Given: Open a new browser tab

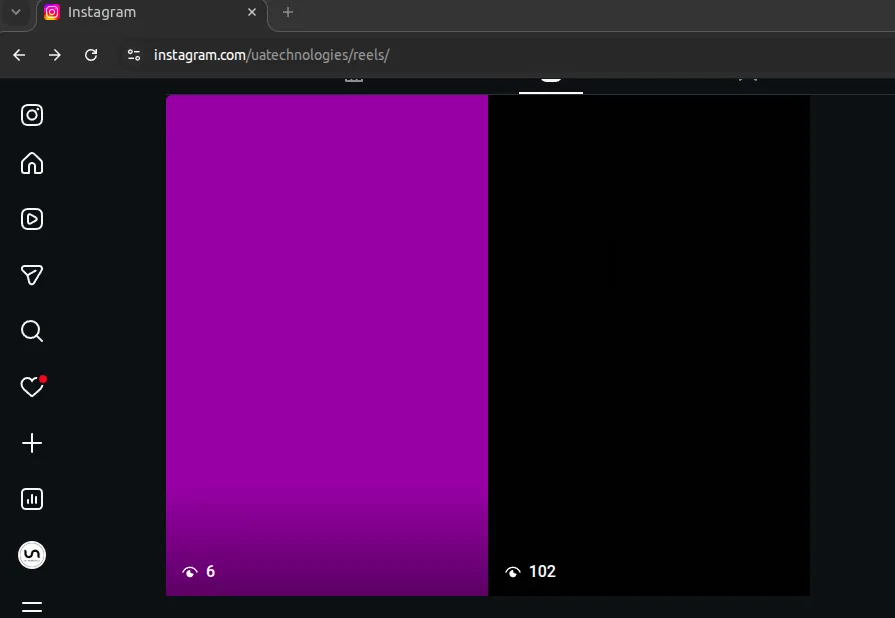Looking at the screenshot, I should (288, 12).
